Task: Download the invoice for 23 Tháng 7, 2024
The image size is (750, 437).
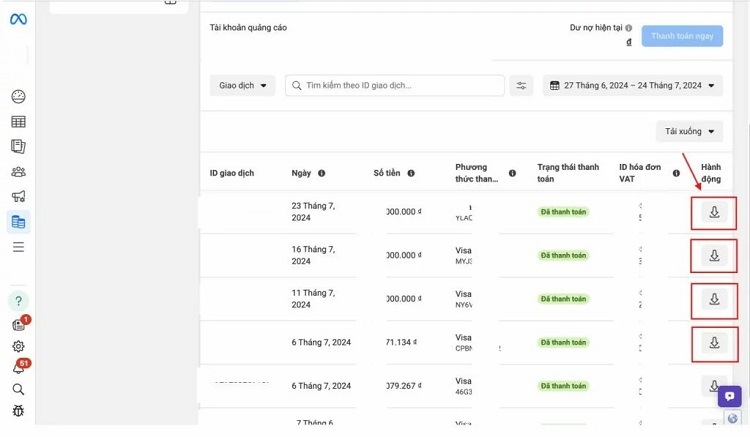Action: [x=714, y=212]
